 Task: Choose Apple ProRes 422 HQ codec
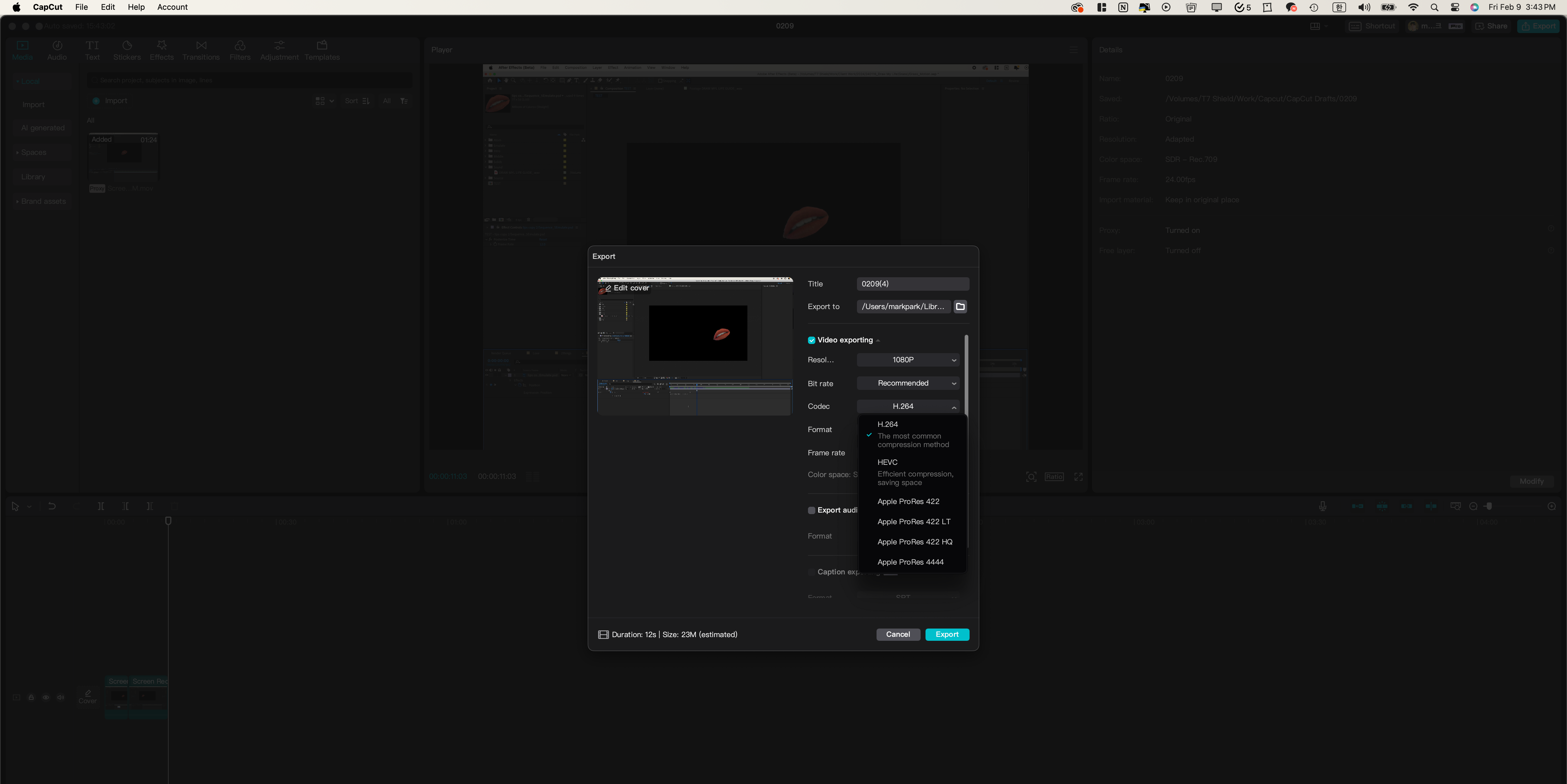click(914, 542)
